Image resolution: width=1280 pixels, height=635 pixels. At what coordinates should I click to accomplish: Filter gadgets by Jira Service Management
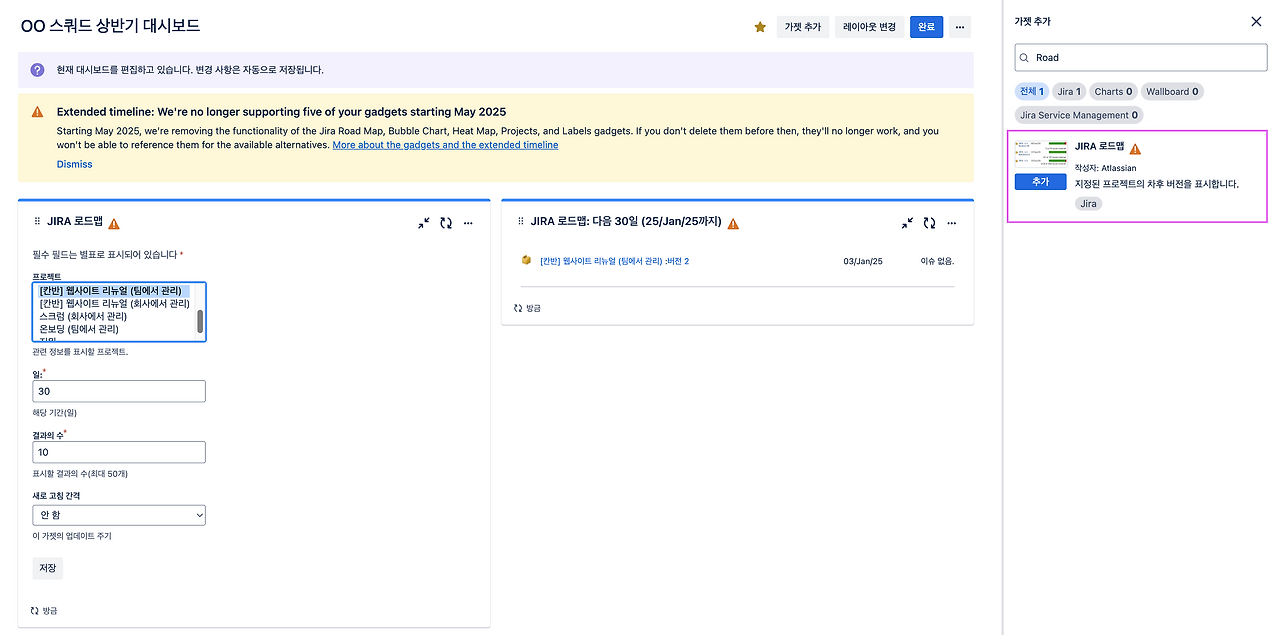click(x=1078, y=115)
